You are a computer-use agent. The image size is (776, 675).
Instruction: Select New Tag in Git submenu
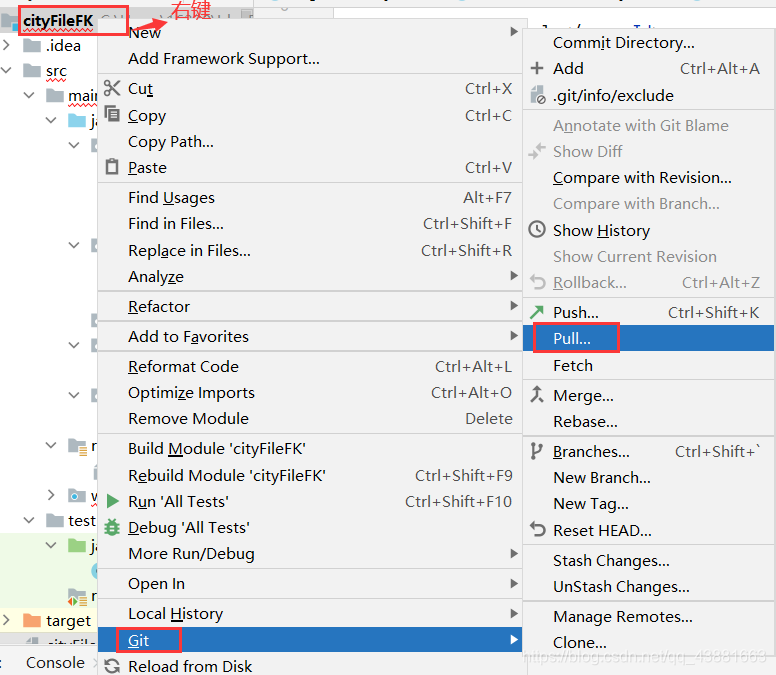[648, 504]
